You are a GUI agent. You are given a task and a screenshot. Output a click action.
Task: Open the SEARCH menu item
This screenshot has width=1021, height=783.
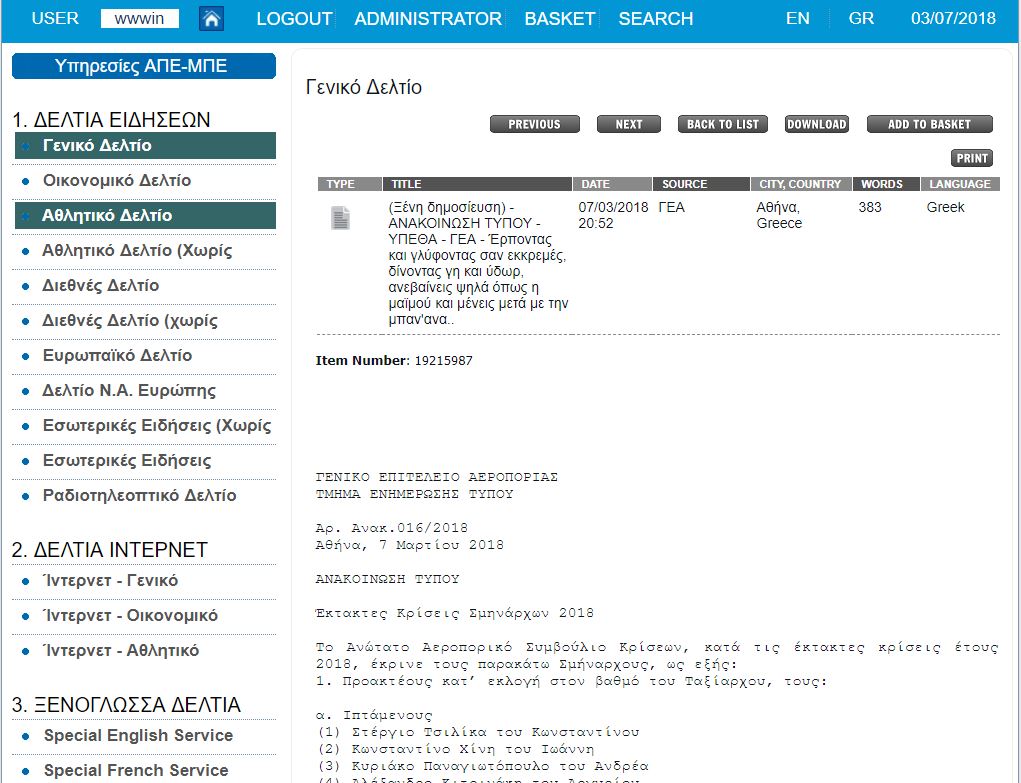point(655,19)
